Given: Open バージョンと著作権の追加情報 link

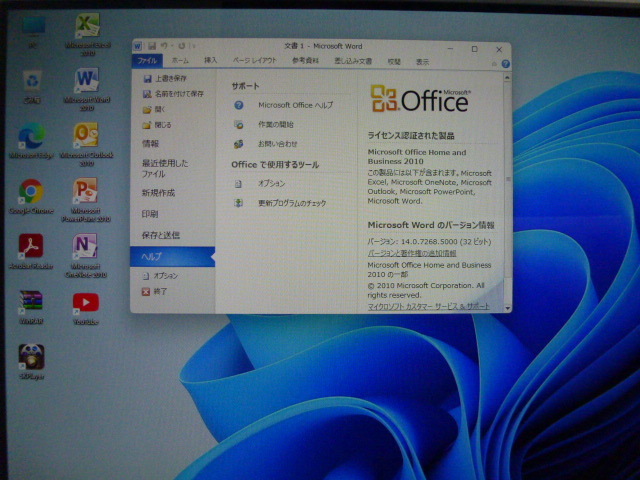Looking at the screenshot, I should (x=411, y=253).
